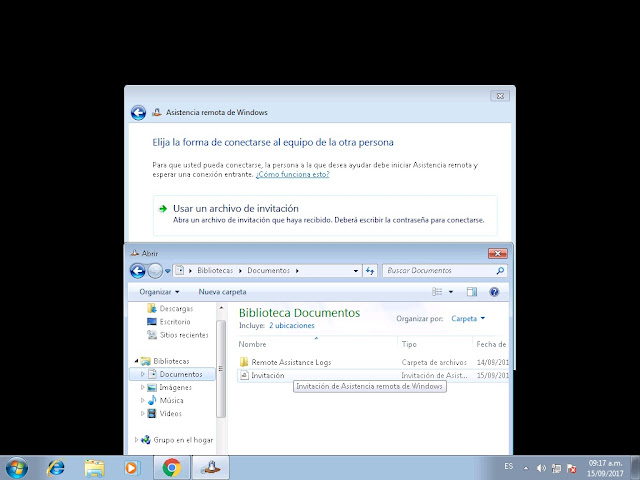Select Música library in navigation pane
Viewport: 640px width, 480px height.
pyautogui.click(x=165, y=400)
